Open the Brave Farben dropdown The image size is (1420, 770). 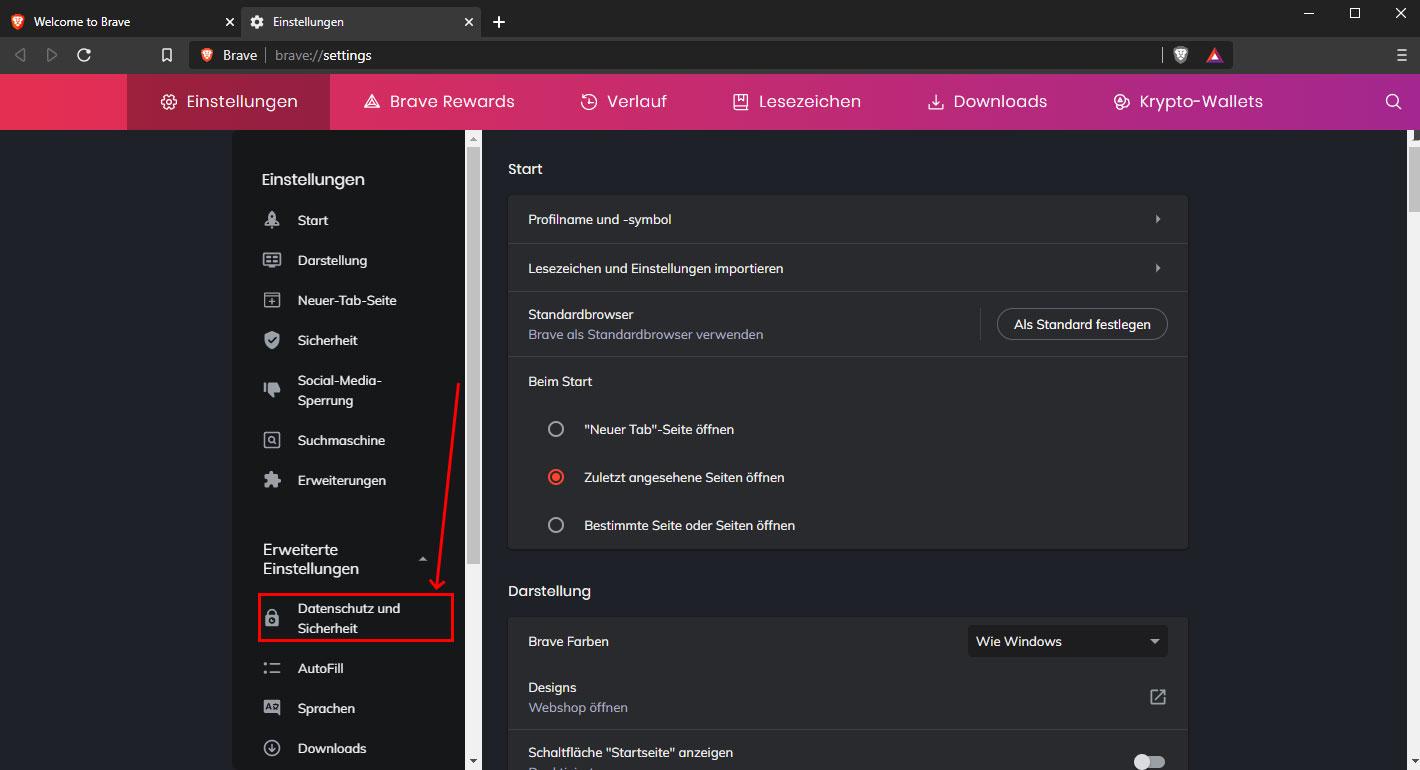[1067, 641]
